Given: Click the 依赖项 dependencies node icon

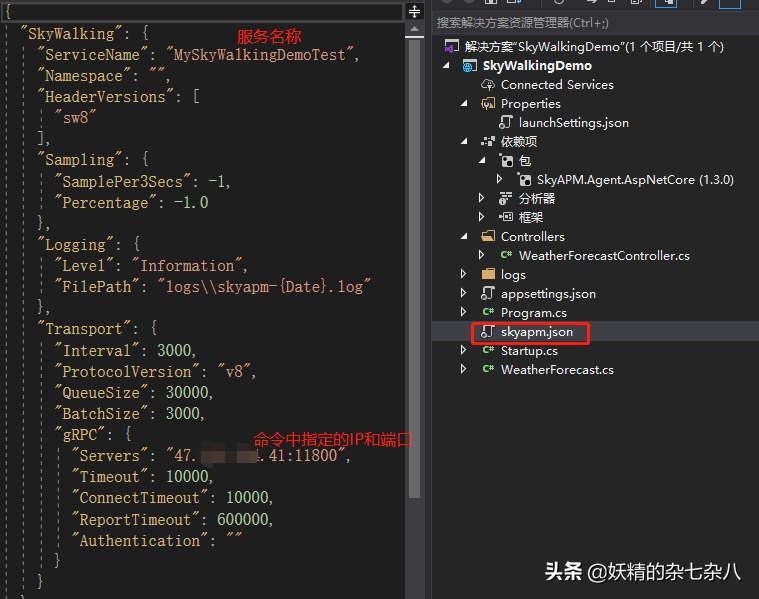Looking at the screenshot, I should (488, 141).
